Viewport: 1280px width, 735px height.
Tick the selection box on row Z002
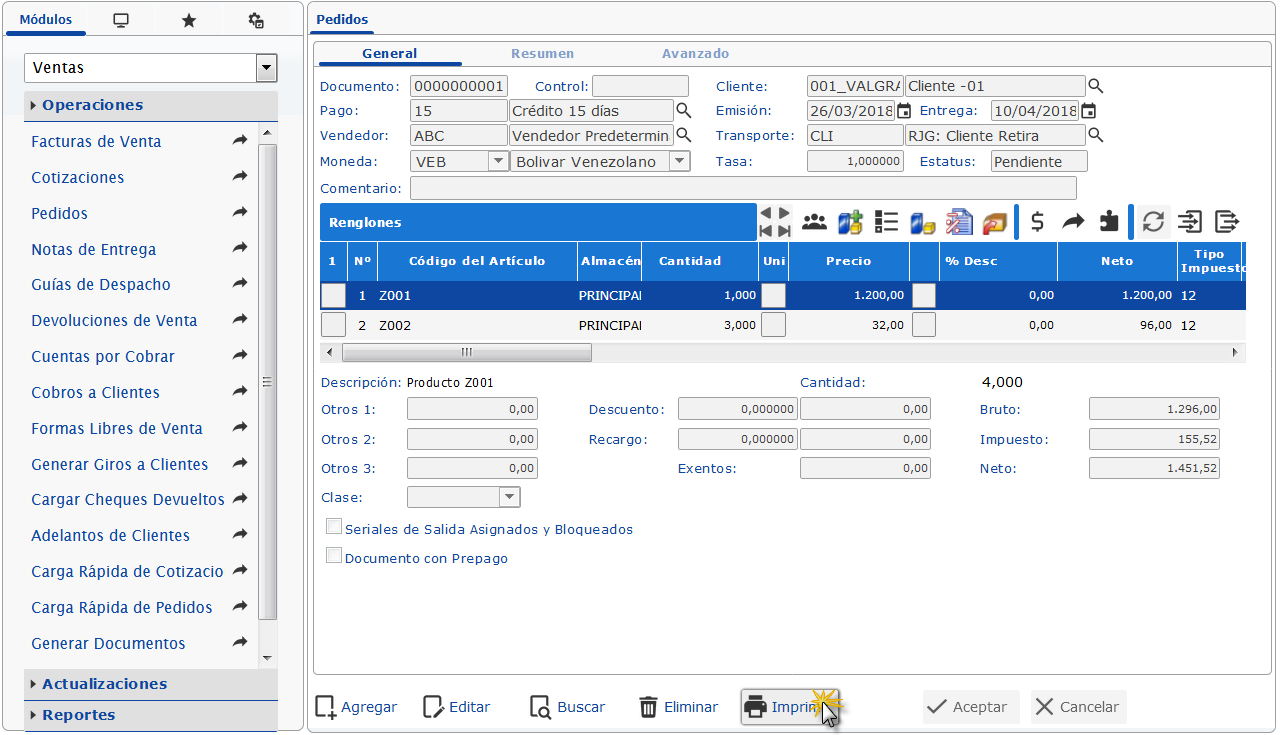click(333, 325)
